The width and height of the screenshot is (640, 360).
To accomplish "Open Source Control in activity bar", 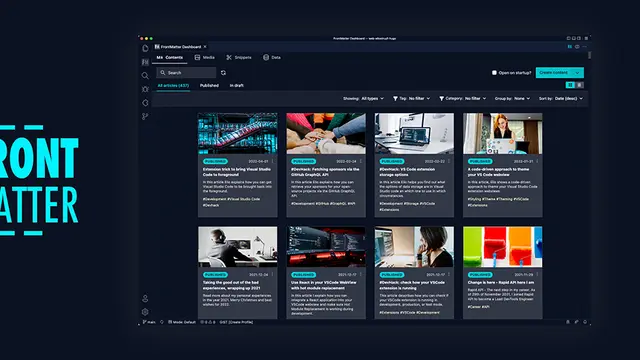I will point(145,116).
